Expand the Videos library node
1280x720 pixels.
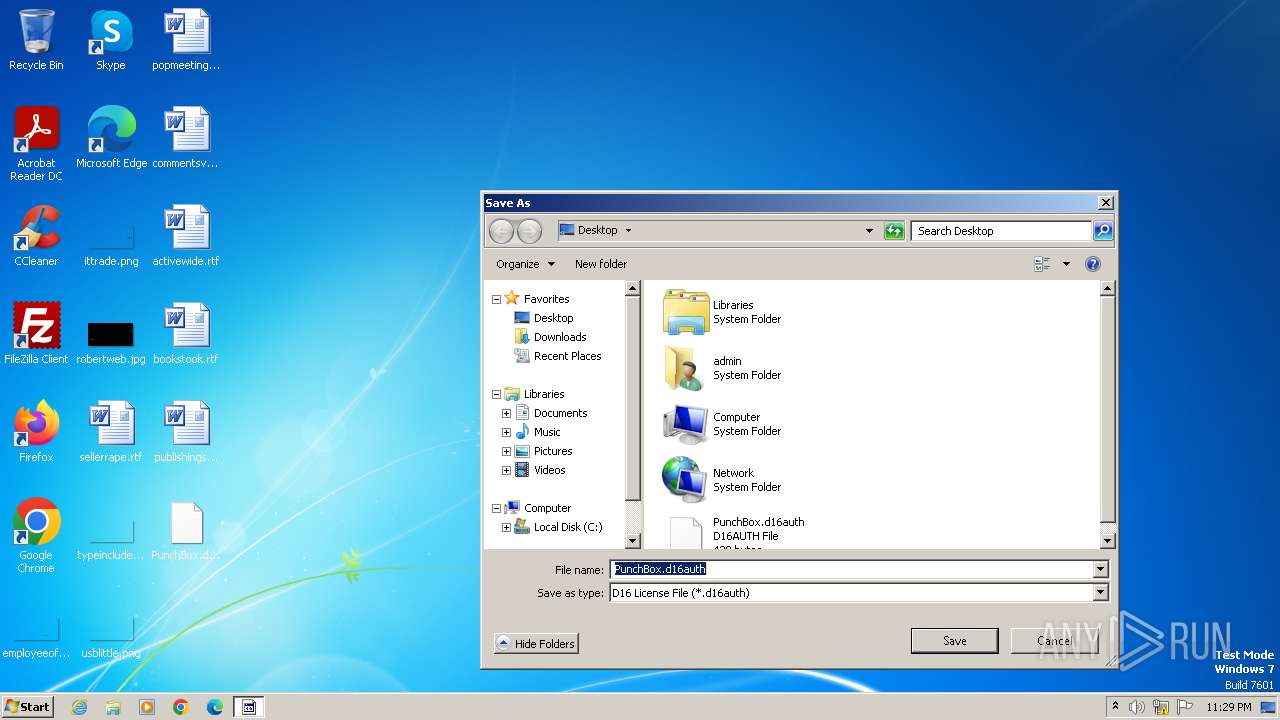click(x=506, y=470)
